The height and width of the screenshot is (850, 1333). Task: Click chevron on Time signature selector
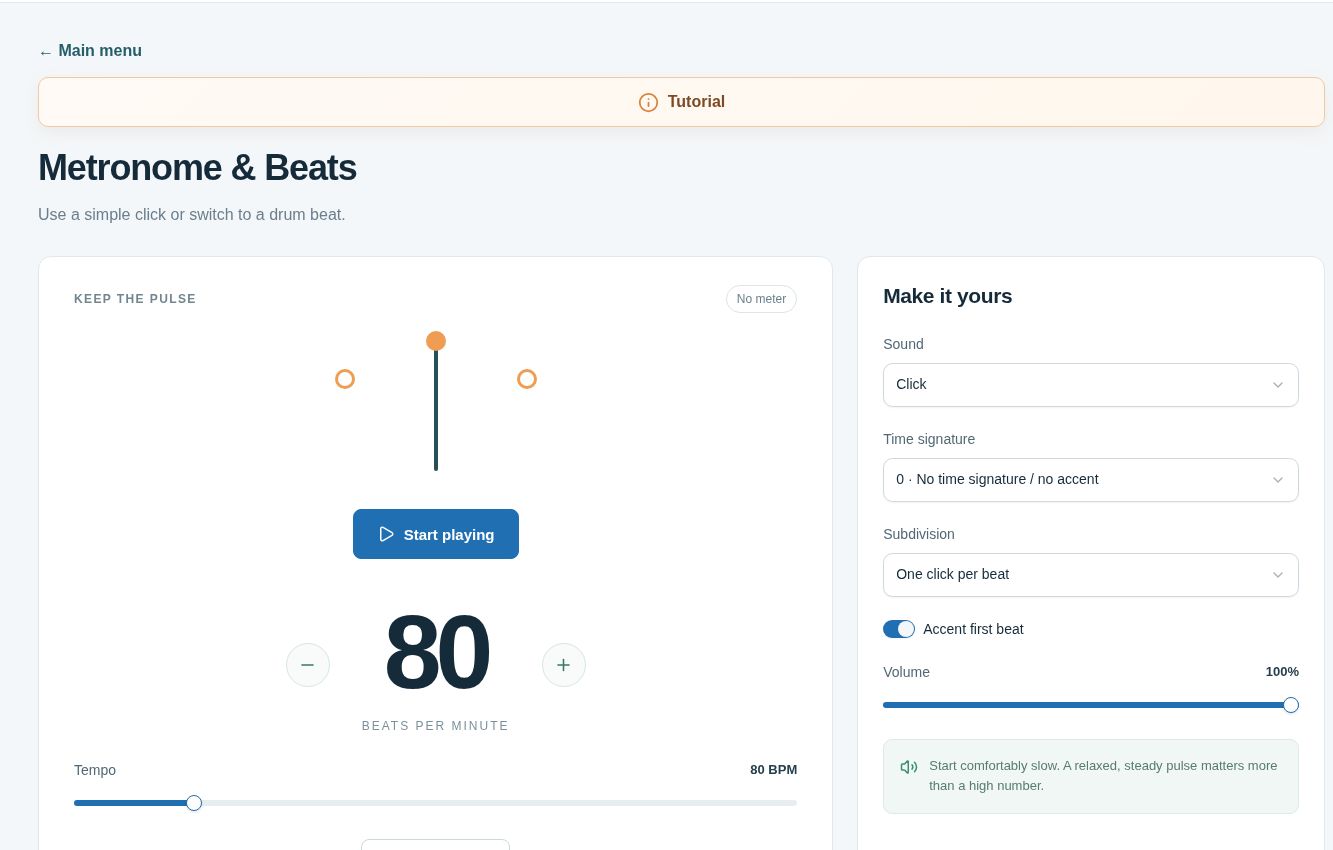1277,480
